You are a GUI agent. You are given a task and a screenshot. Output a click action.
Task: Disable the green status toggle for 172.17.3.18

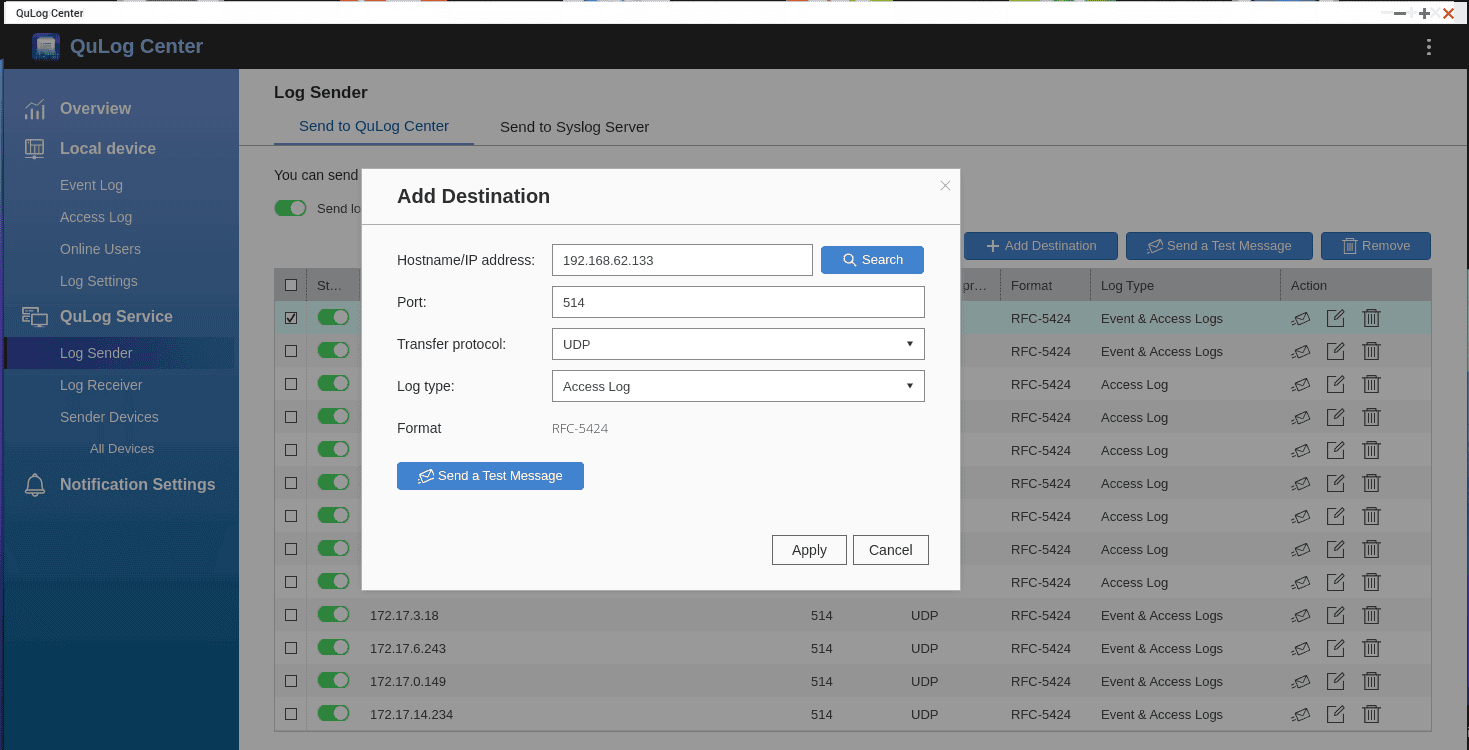(x=334, y=614)
